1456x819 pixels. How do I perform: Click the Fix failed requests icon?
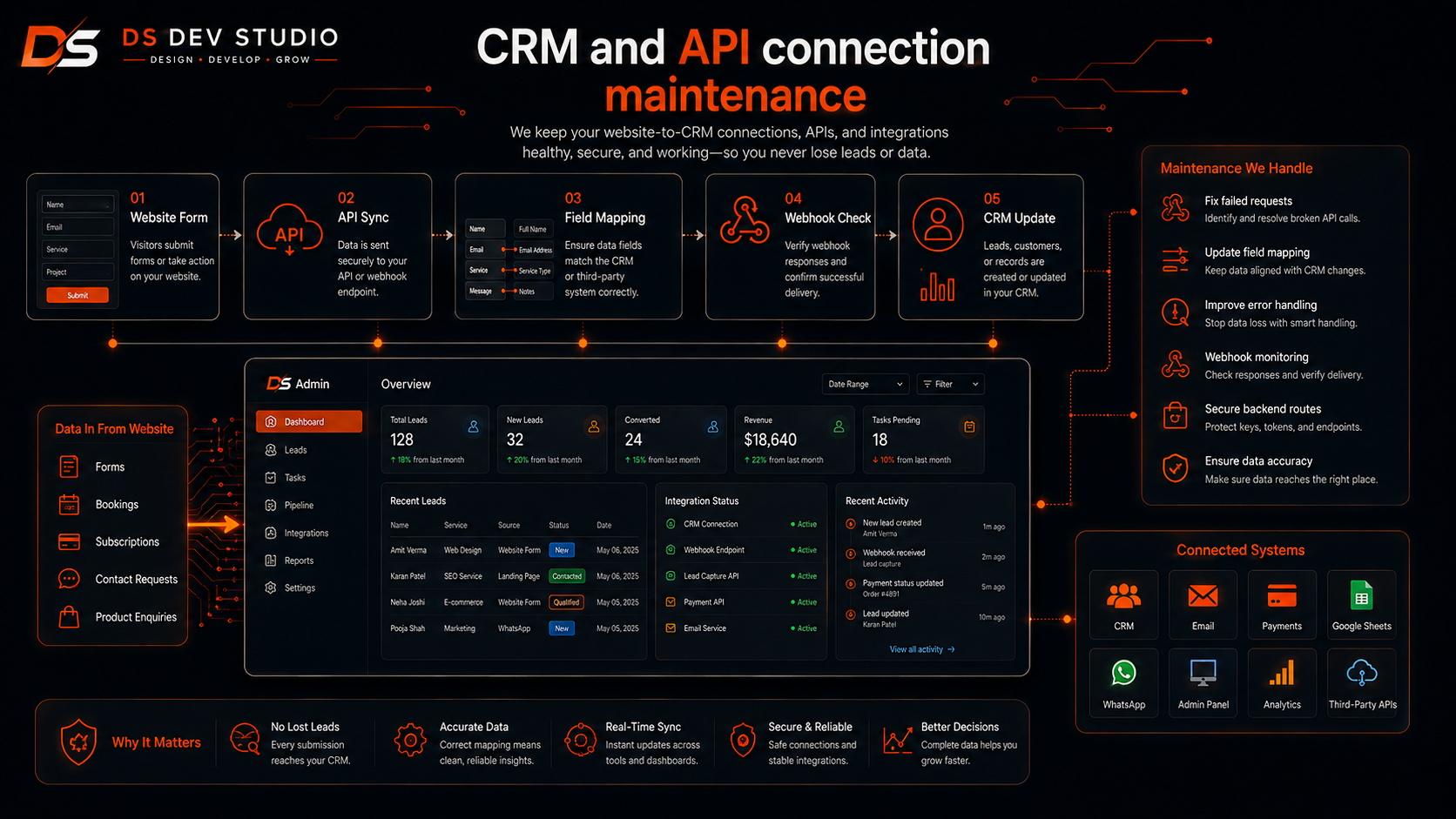tap(1175, 208)
